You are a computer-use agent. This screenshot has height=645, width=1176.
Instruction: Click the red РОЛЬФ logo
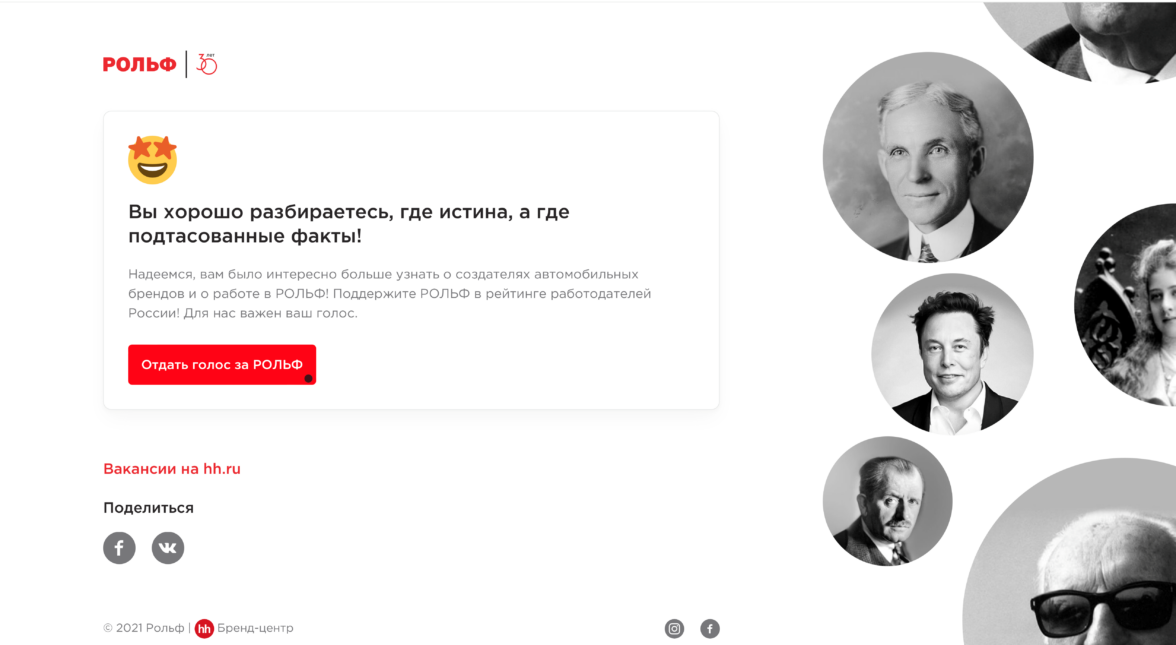click(140, 64)
